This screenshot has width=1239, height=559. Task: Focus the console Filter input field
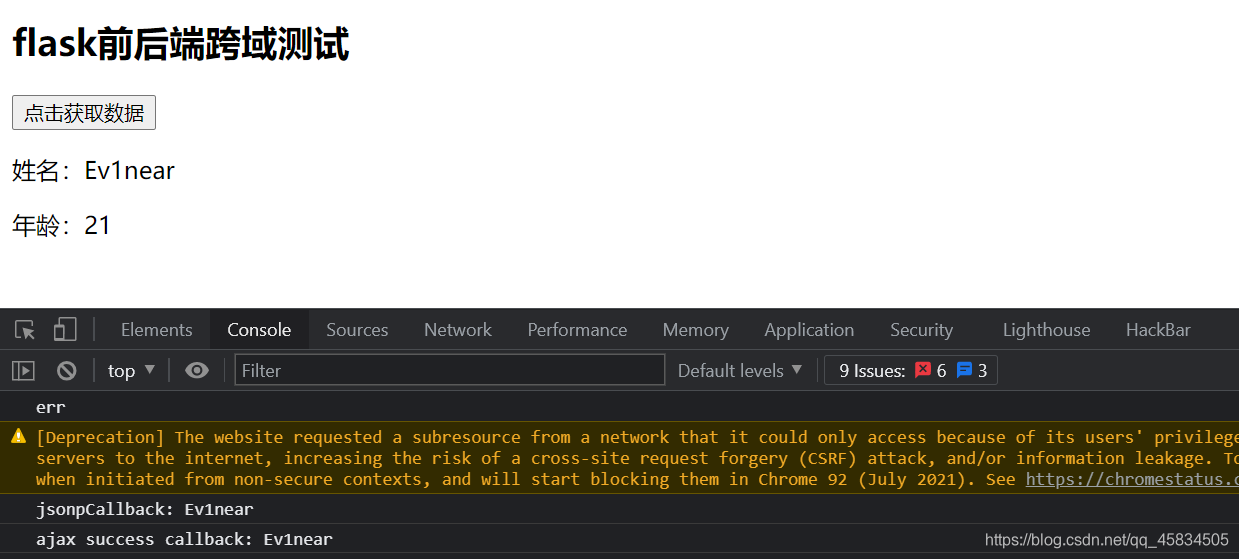[x=450, y=370]
